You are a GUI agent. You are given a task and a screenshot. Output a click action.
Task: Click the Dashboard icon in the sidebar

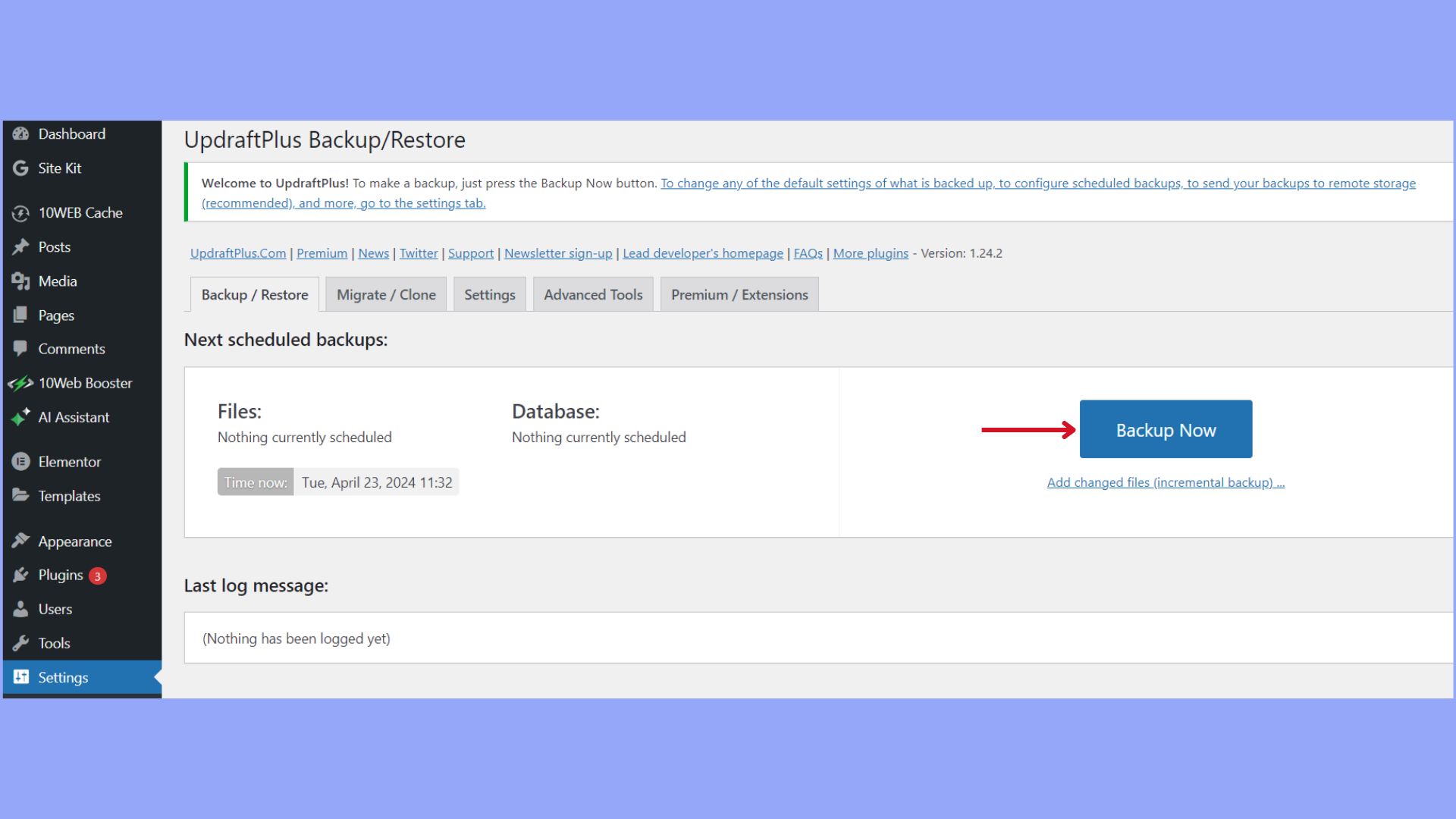pos(21,133)
